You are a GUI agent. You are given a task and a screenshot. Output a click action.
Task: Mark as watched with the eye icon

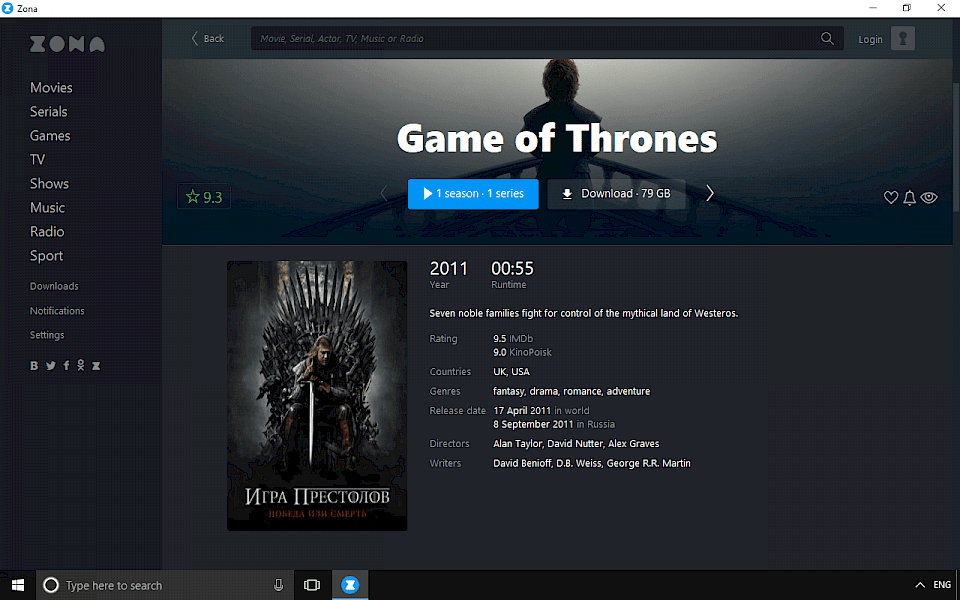(929, 197)
